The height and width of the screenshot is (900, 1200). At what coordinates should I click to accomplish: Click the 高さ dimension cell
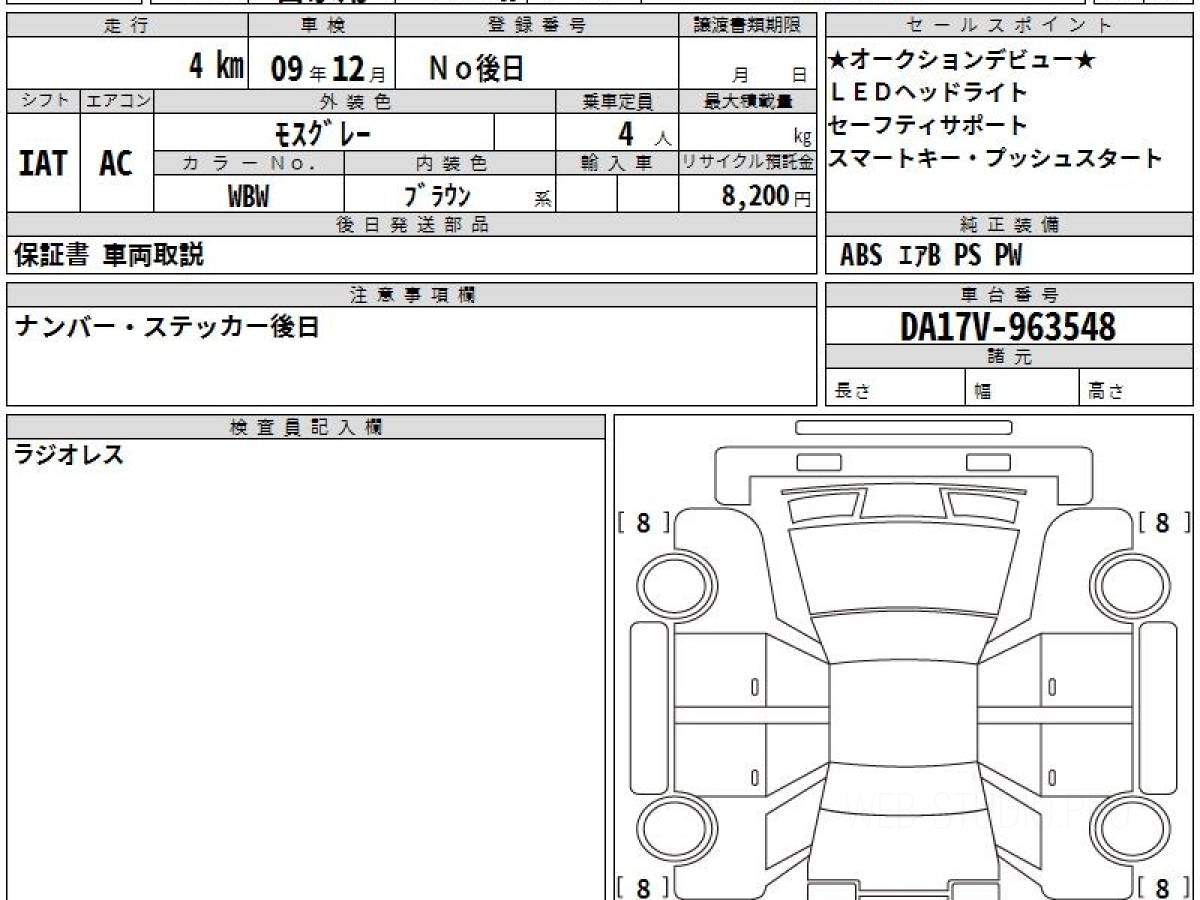click(1136, 388)
